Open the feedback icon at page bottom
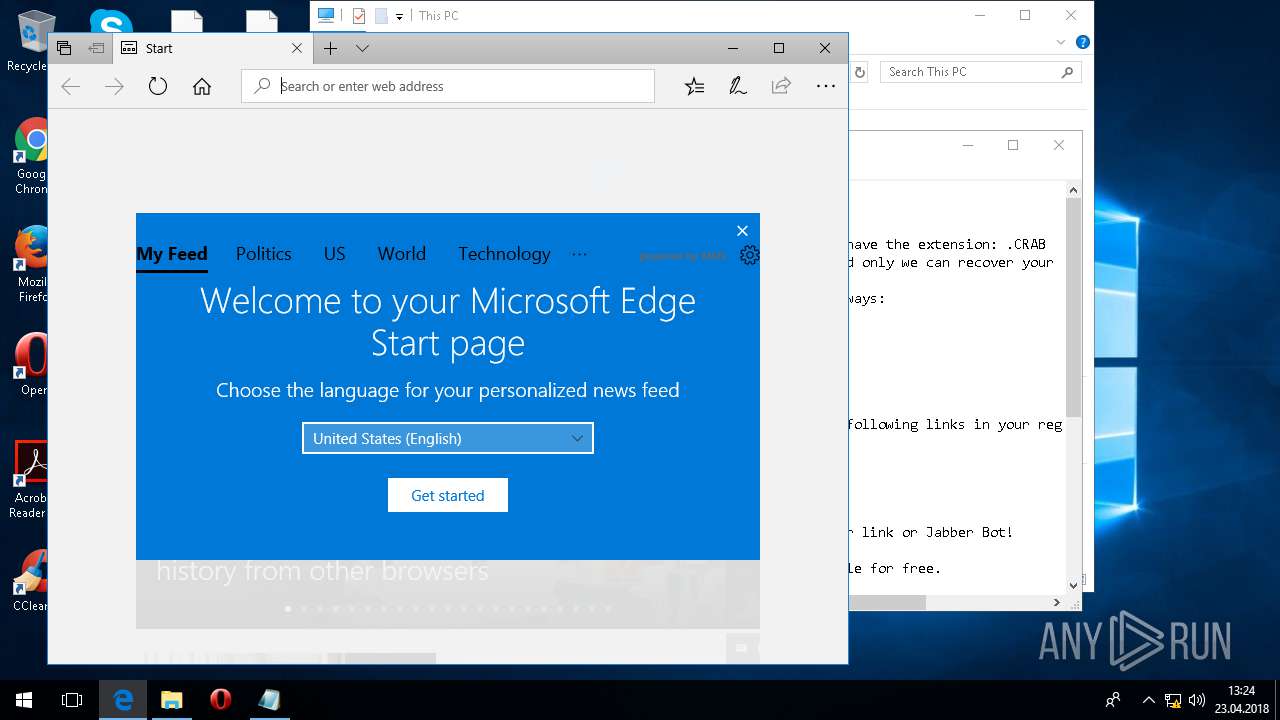 click(742, 648)
